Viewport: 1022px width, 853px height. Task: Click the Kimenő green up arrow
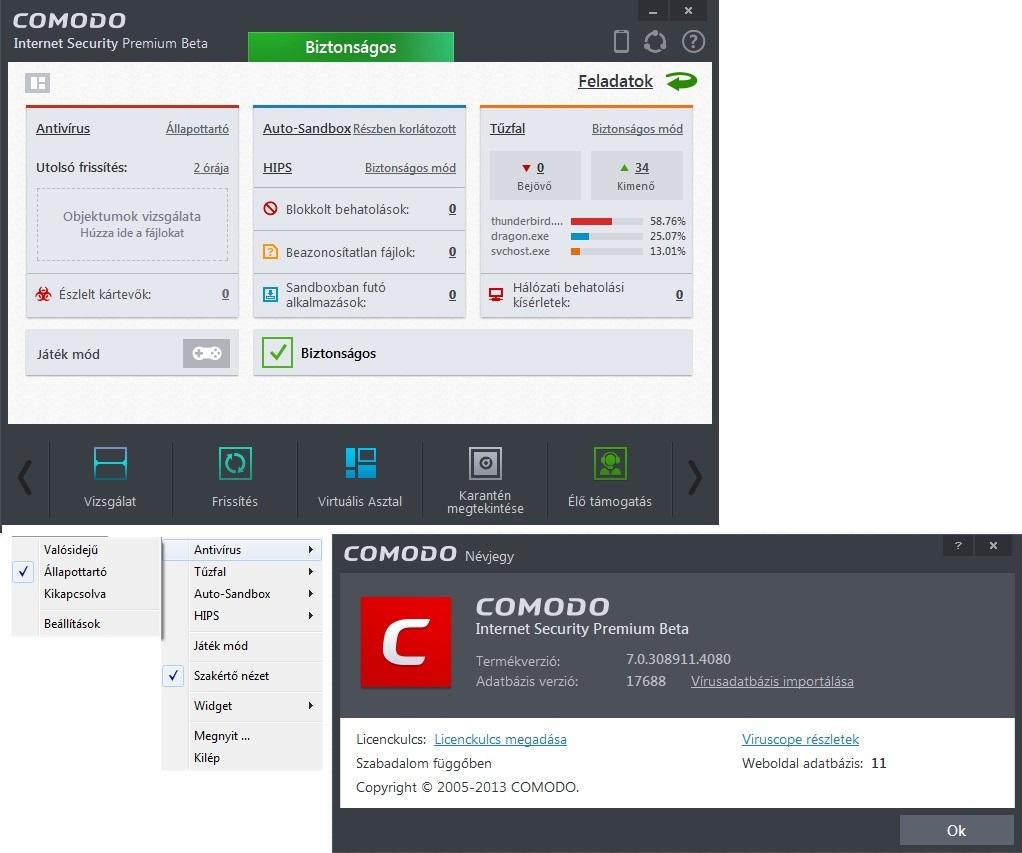coord(624,167)
